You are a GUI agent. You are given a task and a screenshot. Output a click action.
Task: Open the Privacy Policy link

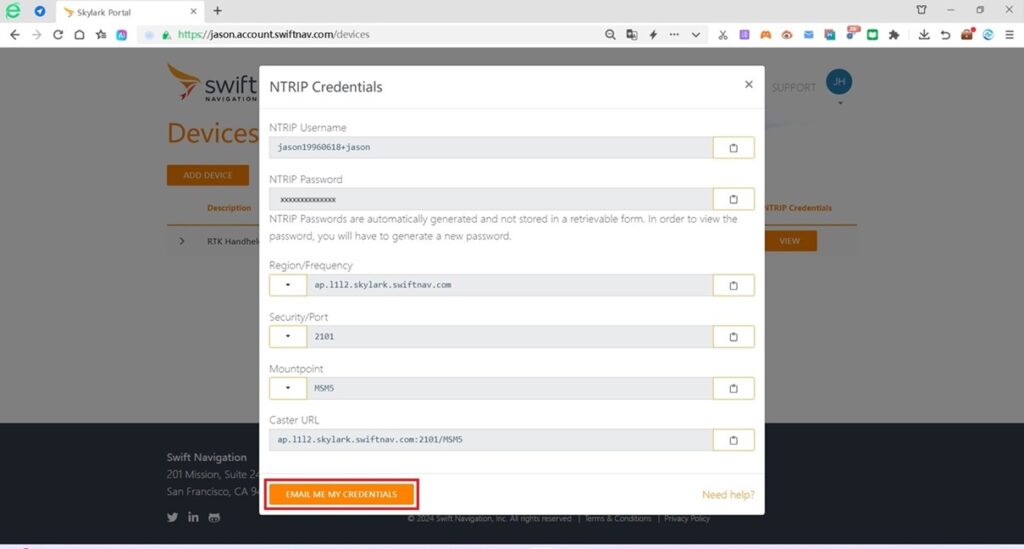(687, 518)
